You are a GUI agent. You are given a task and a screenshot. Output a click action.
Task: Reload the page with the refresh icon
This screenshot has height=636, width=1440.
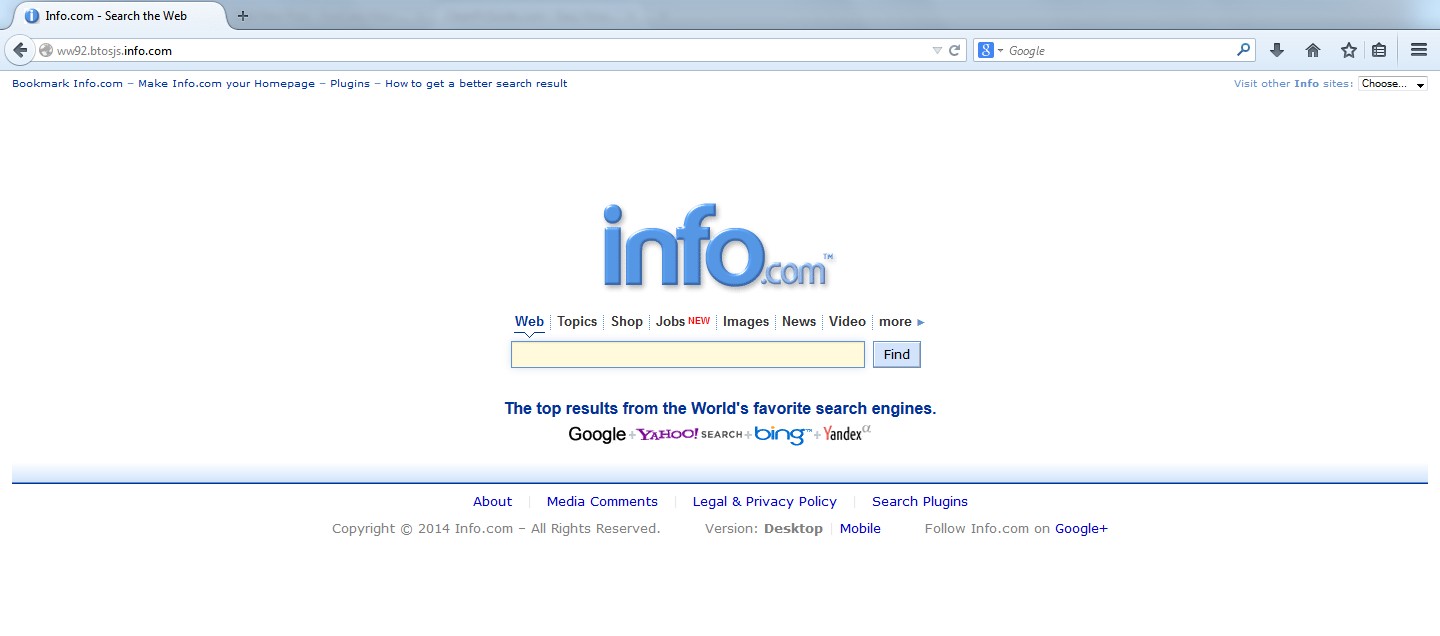955,50
